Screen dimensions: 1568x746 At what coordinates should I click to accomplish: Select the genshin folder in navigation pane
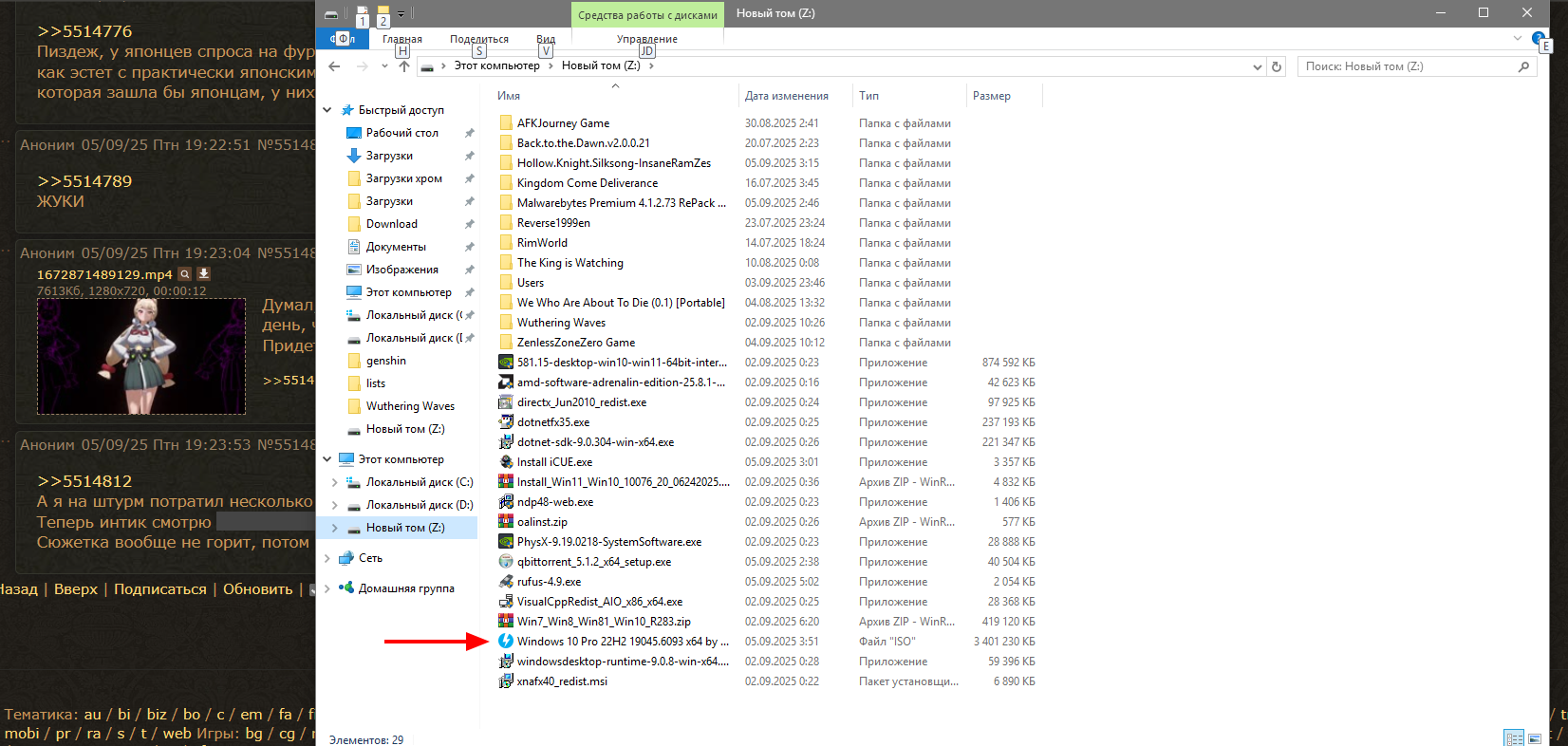coord(385,361)
